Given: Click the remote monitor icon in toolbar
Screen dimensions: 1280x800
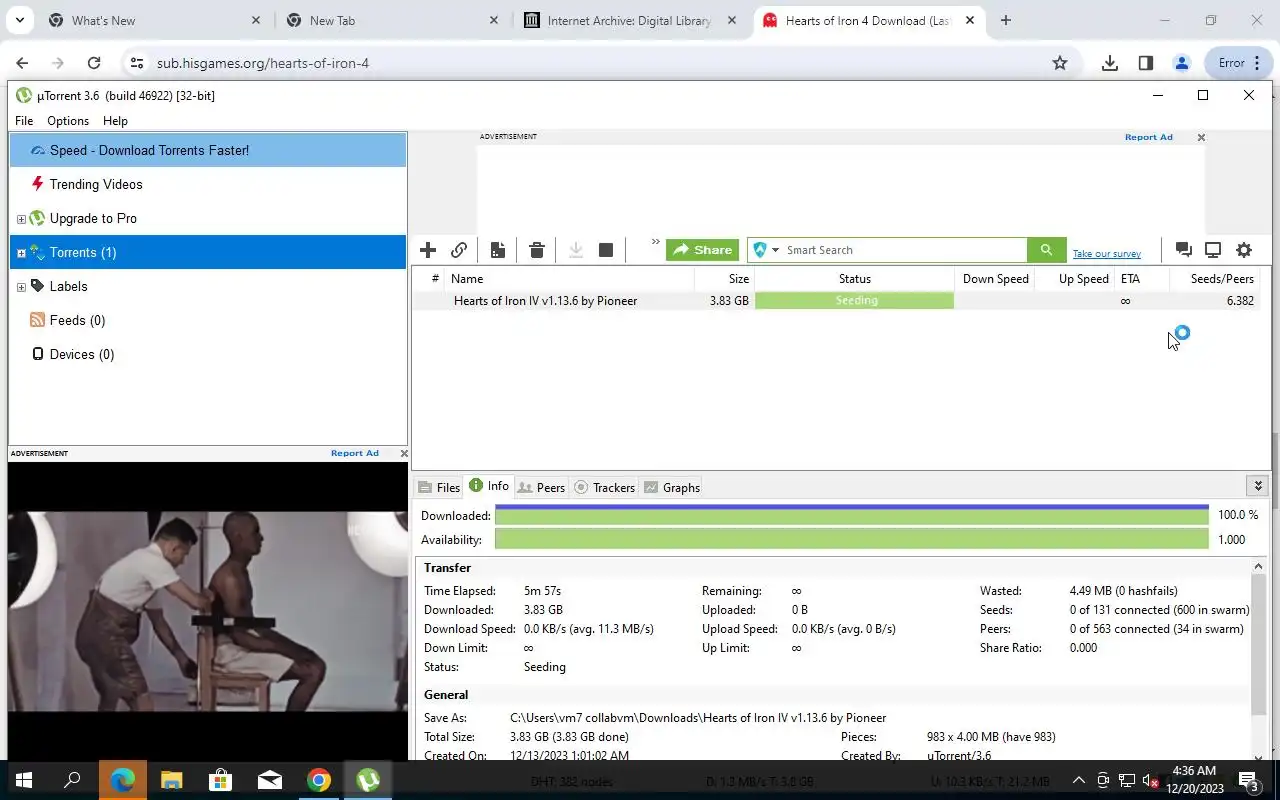Looking at the screenshot, I should click(1213, 250).
